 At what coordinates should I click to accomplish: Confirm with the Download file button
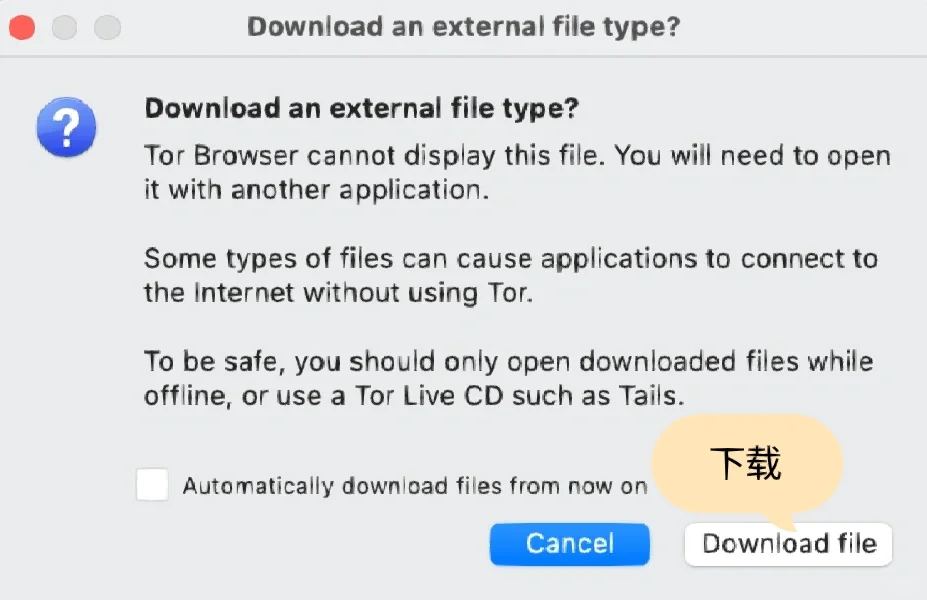tap(789, 544)
